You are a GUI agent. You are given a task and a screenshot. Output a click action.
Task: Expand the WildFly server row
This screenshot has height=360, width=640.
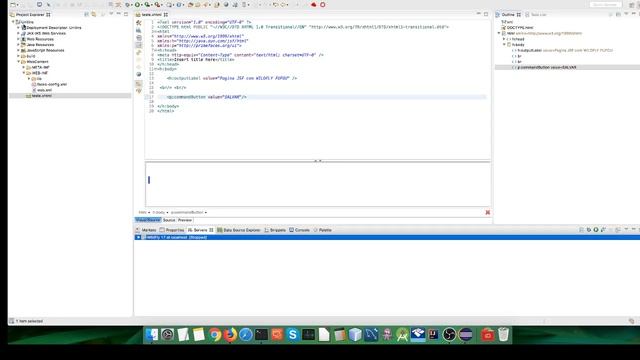[138, 237]
